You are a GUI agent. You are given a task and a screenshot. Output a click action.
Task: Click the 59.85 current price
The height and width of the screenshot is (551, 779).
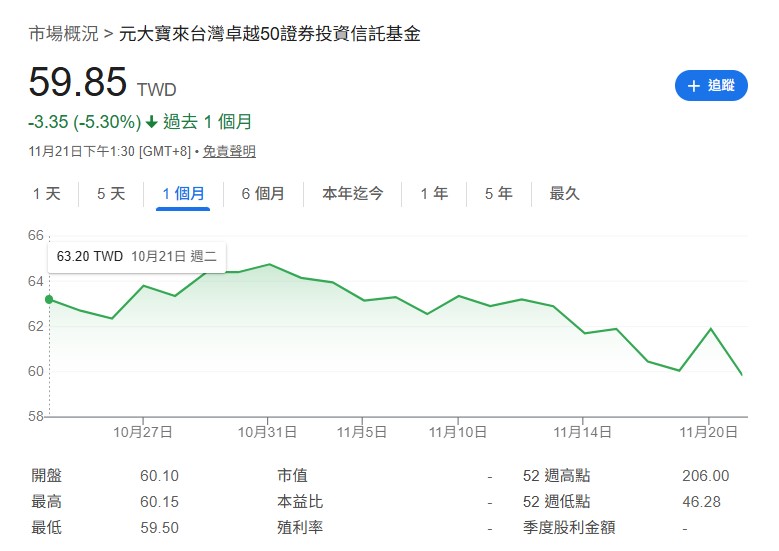(78, 82)
